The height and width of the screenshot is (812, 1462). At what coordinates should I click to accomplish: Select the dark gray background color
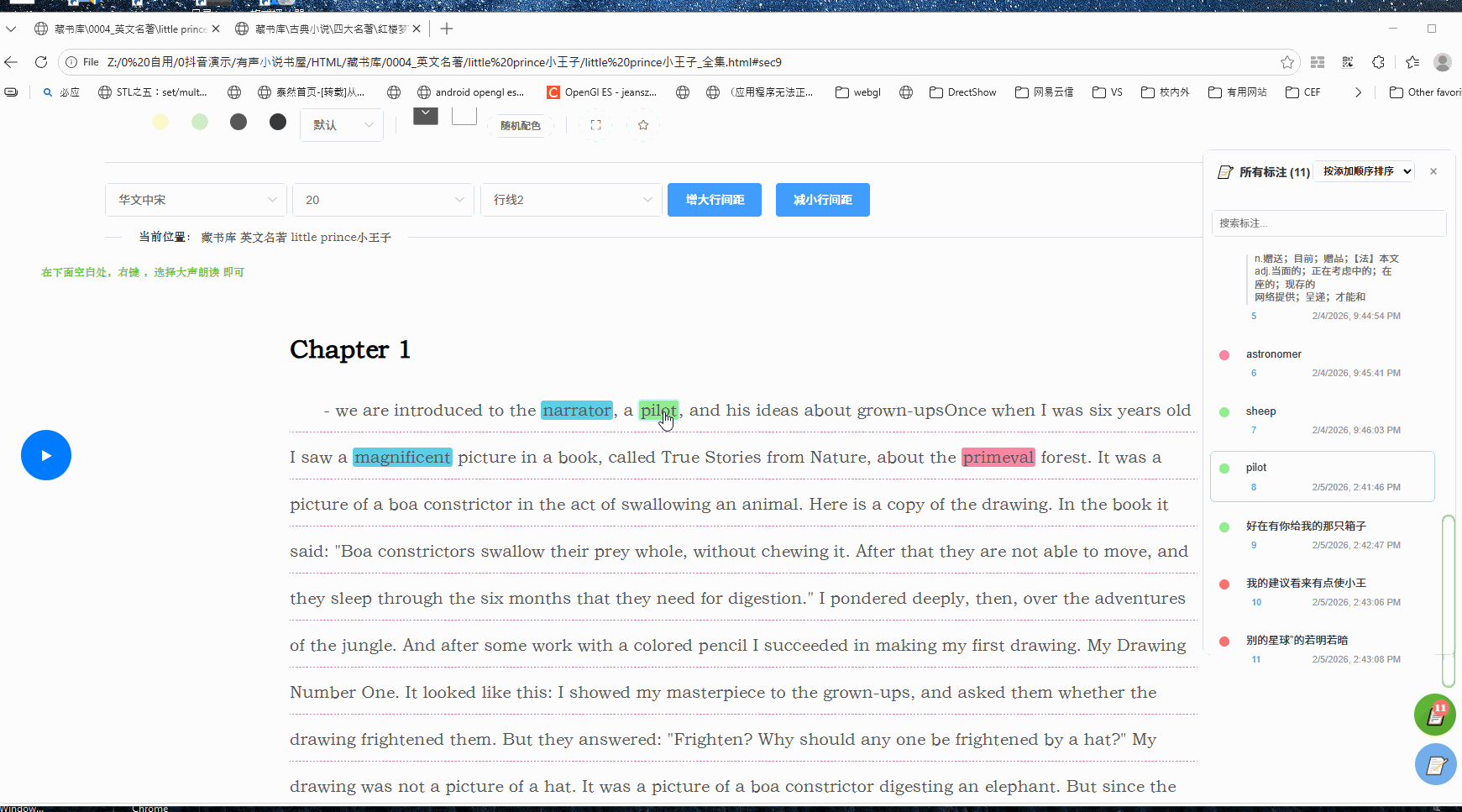tap(238, 122)
